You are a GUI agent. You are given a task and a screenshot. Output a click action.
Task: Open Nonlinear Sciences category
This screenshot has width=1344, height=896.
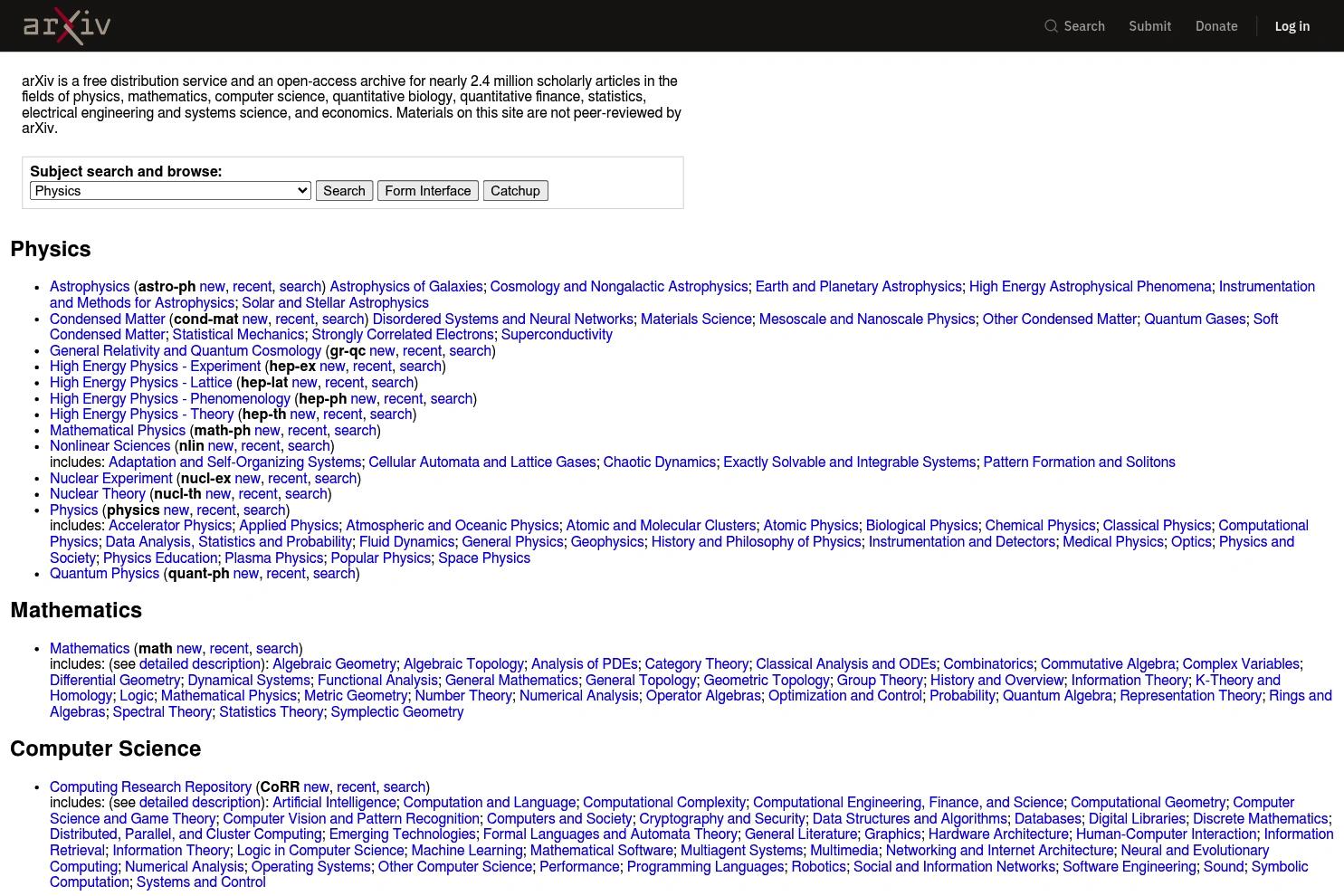click(110, 446)
